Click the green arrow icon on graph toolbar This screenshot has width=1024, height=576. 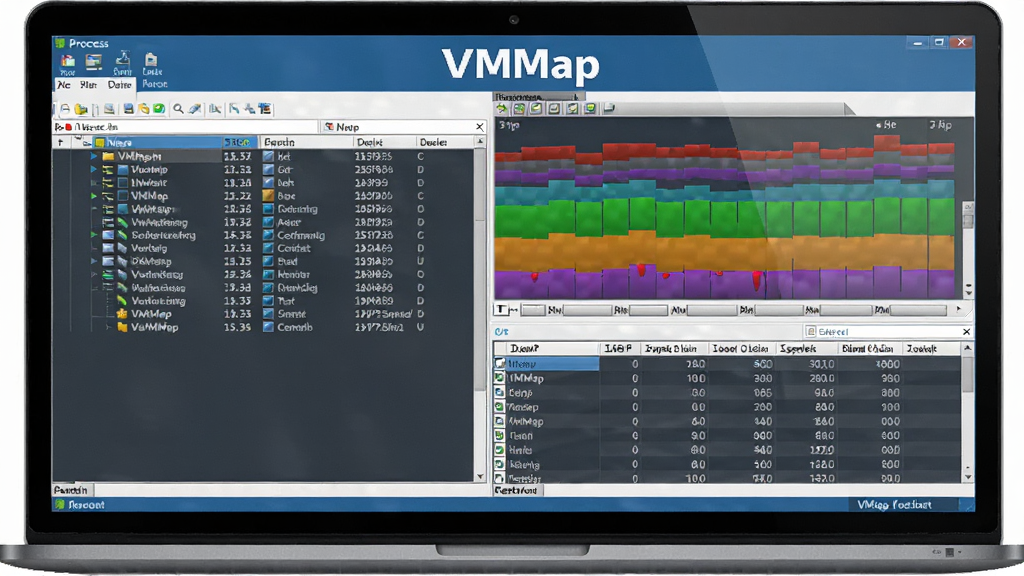point(502,108)
